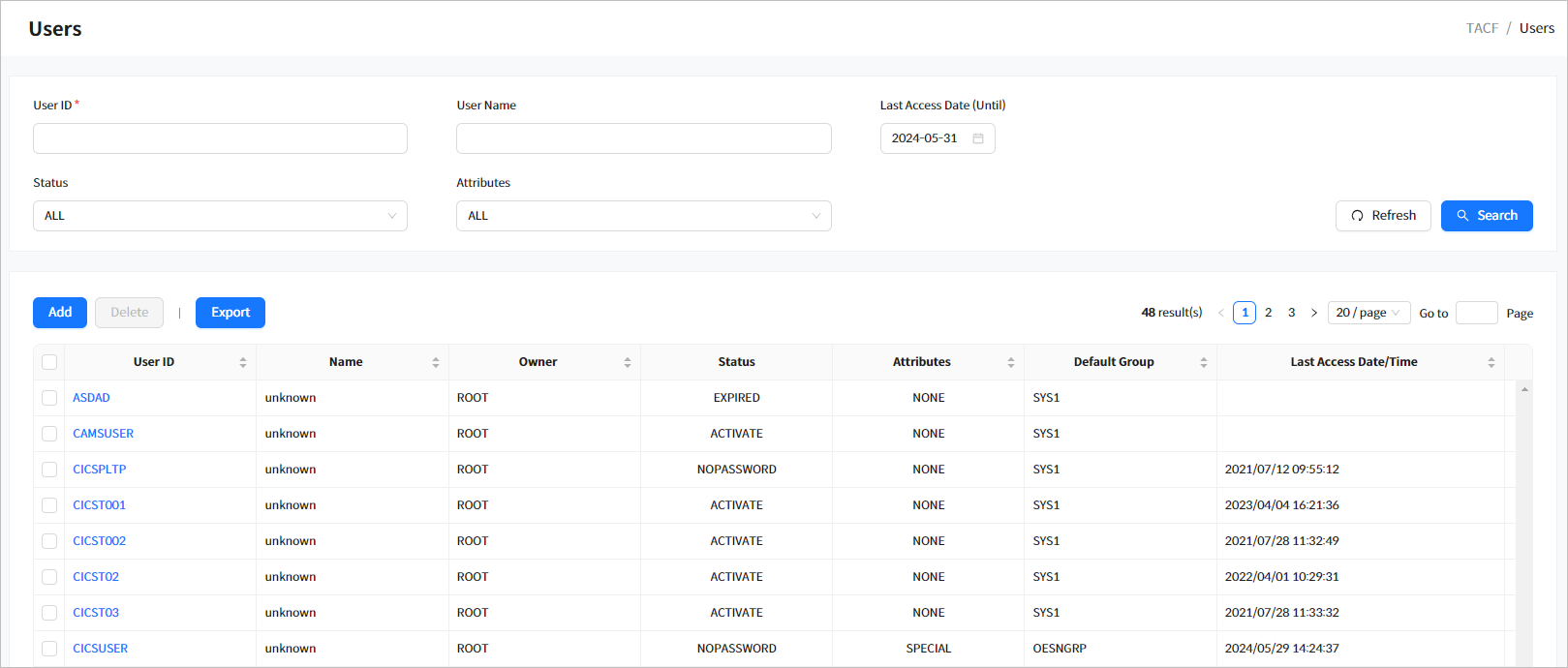Viewport: 1568px width, 668px height.
Task: Expand the Status dropdown
Action: (220, 216)
